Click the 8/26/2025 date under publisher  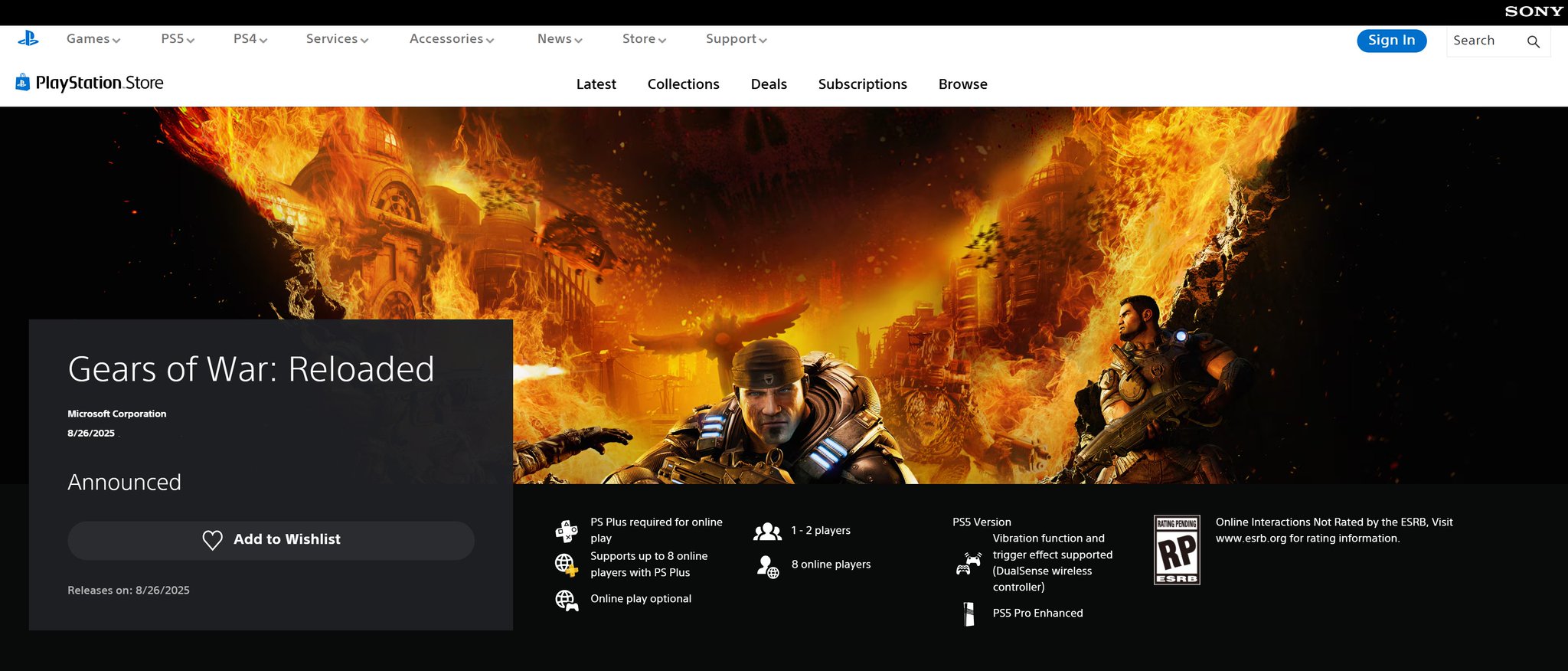click(91, 434)
